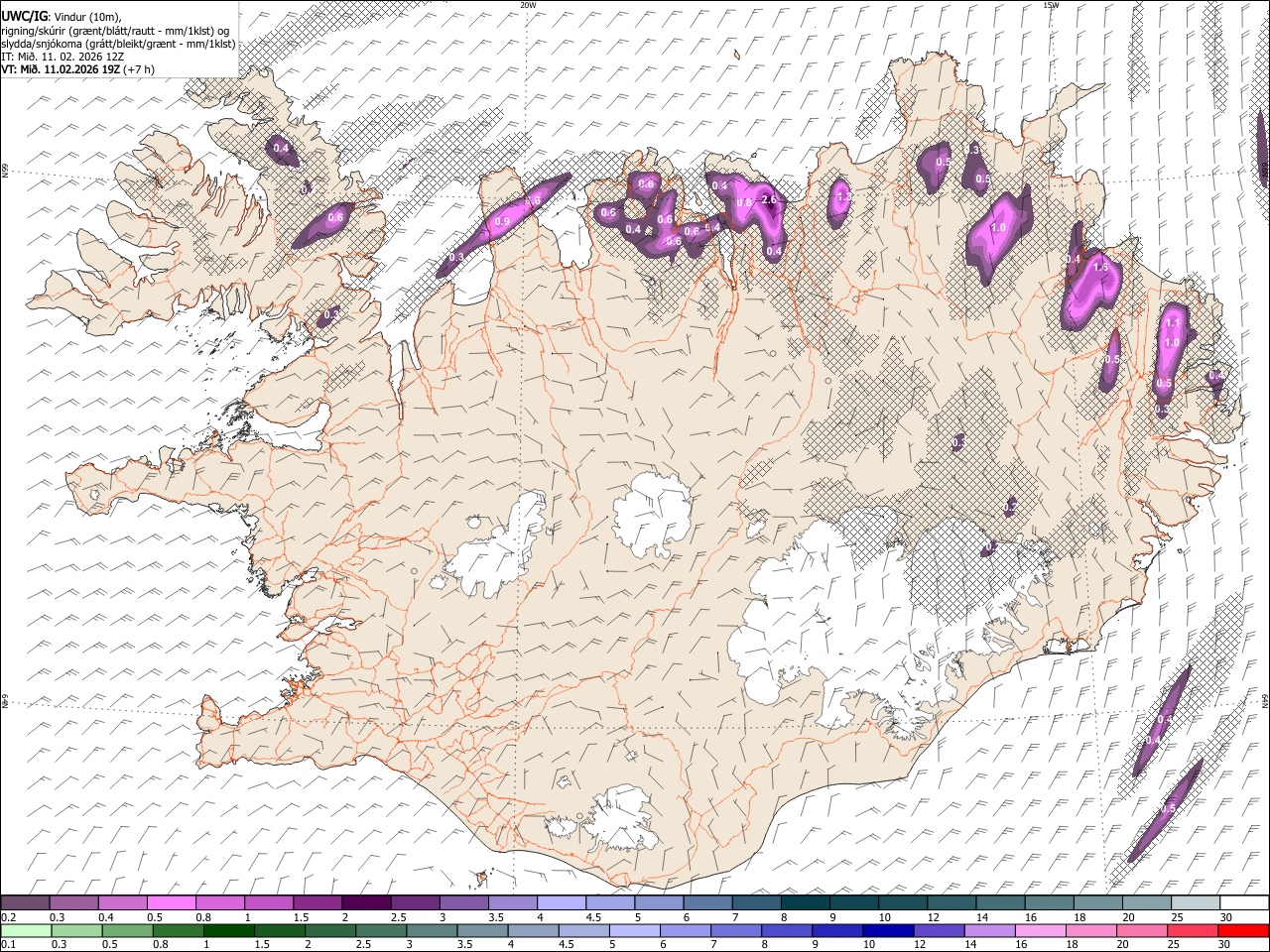The image size is (1270, 952).
Task: Pick the lavender 4–4.5 swatch in upper legend row
Action: pos(562,903)
